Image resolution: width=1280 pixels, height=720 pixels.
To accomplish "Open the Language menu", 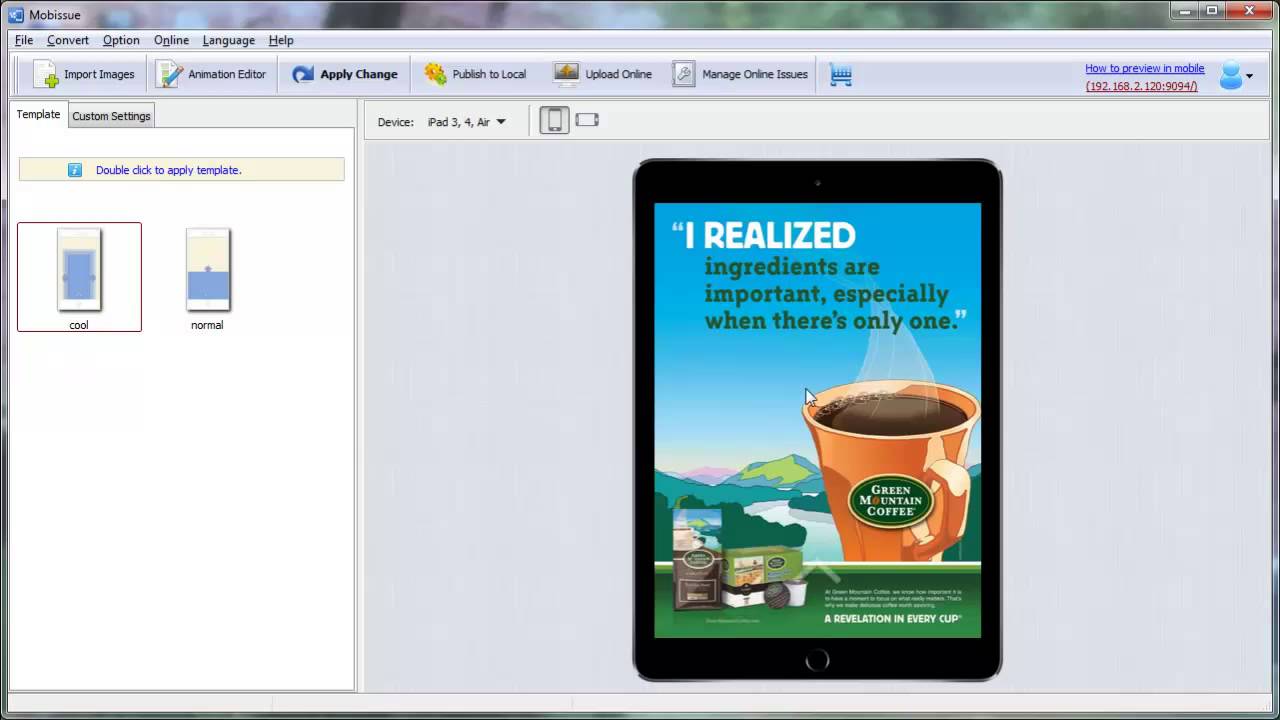I will pos(228,40).
